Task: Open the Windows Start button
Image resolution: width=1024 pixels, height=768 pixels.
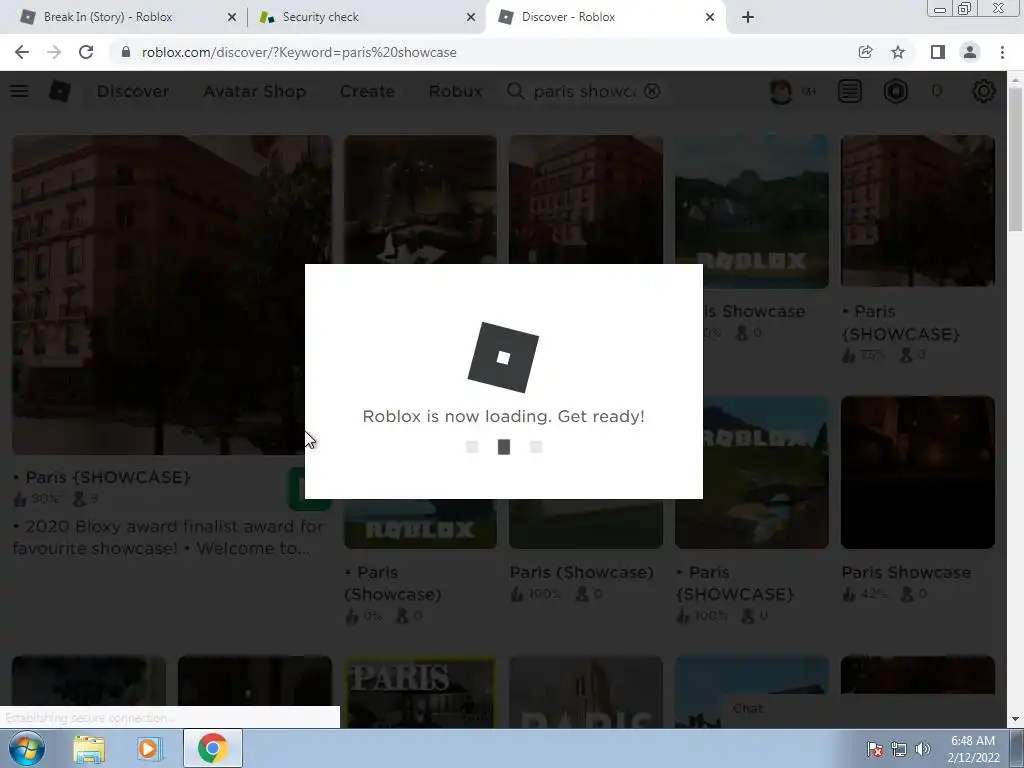Action: pyautogui.click(x=26, y=748)
